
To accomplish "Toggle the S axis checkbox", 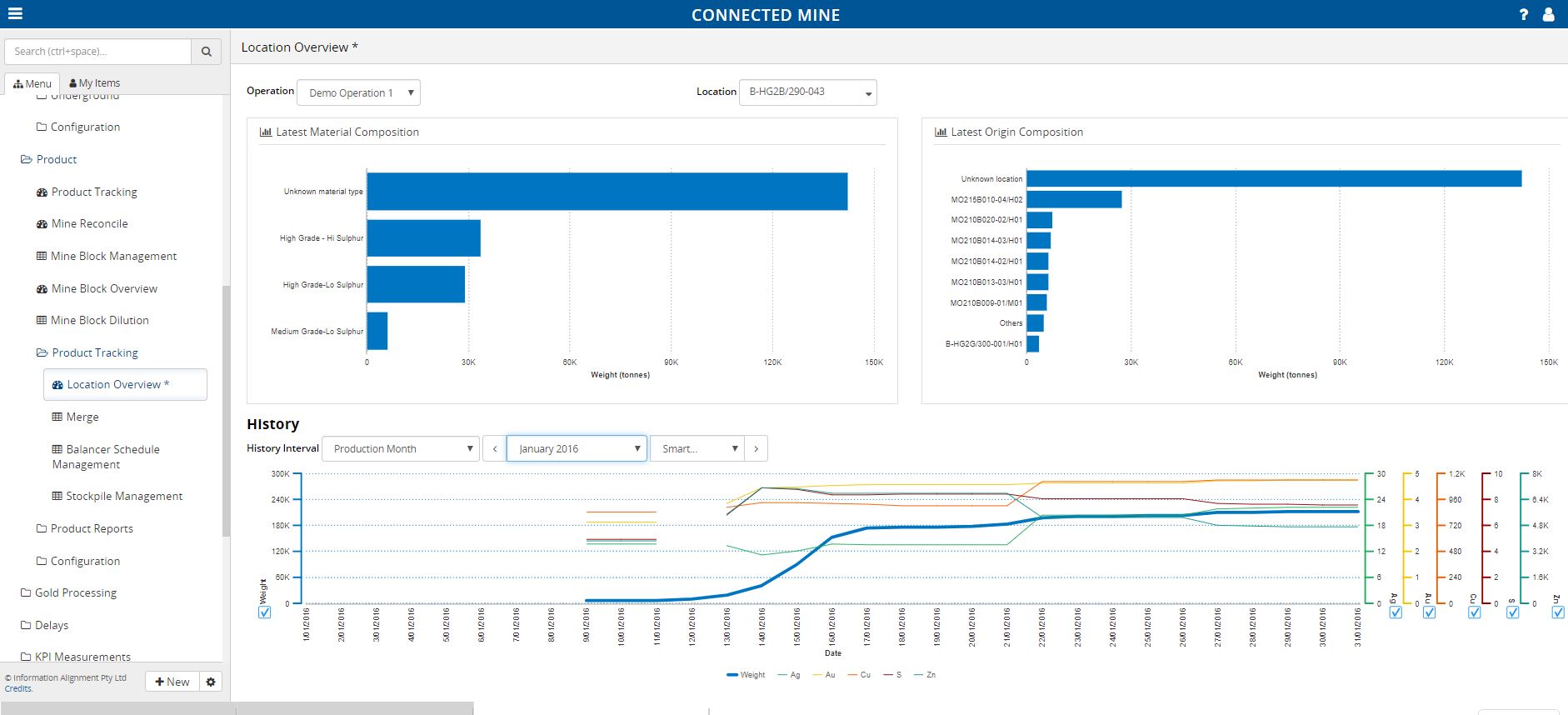I will coord(1513,612).
